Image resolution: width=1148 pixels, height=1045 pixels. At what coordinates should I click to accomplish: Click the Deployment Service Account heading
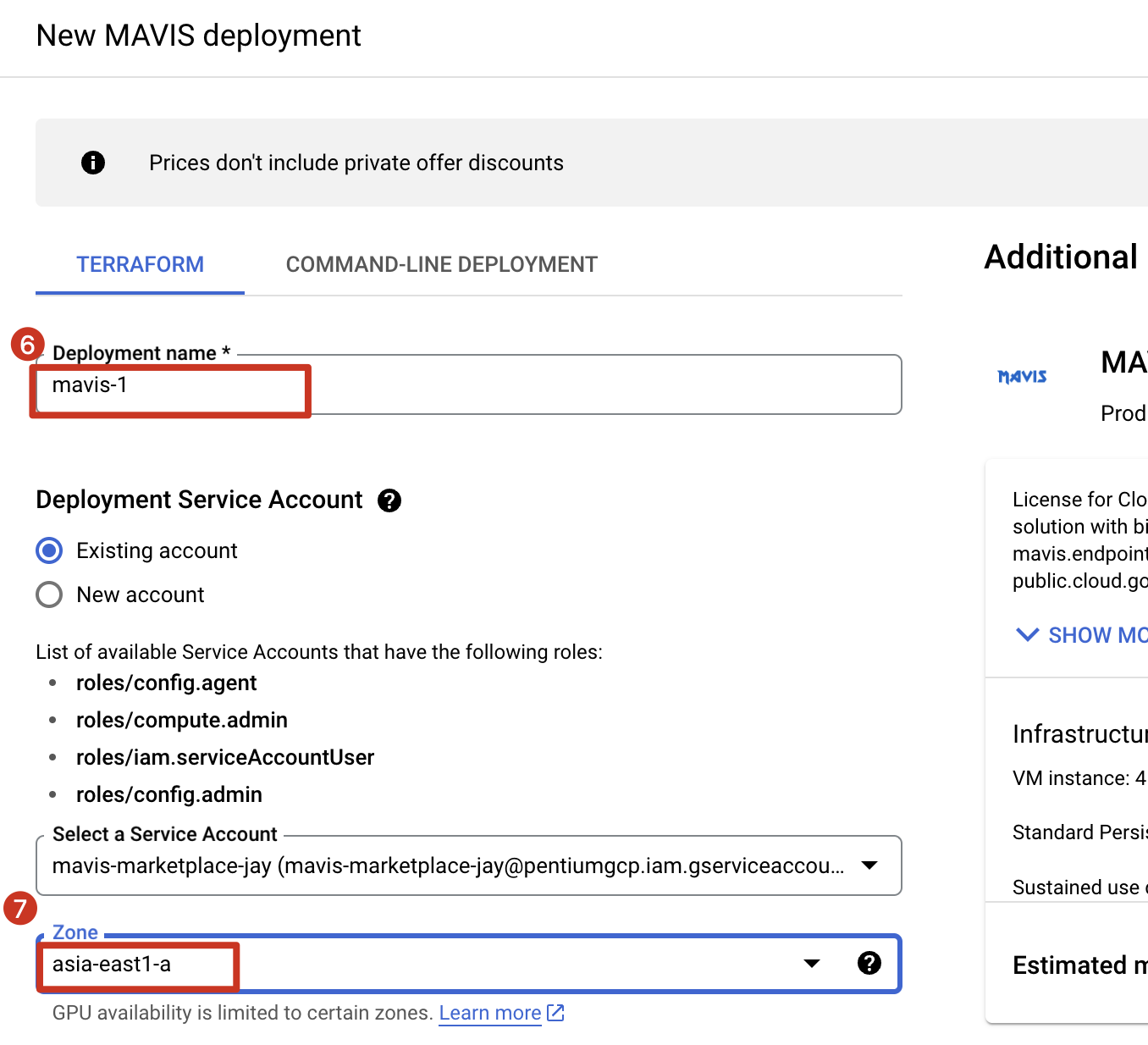tap(199, 500)
